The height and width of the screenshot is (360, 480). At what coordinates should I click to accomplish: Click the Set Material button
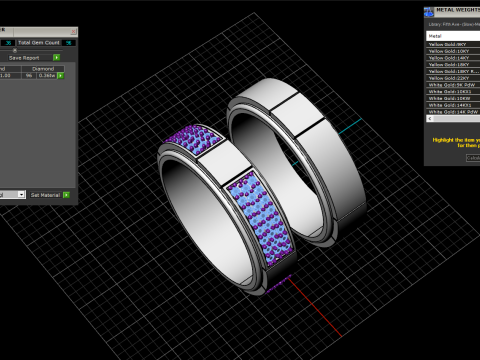45,195
